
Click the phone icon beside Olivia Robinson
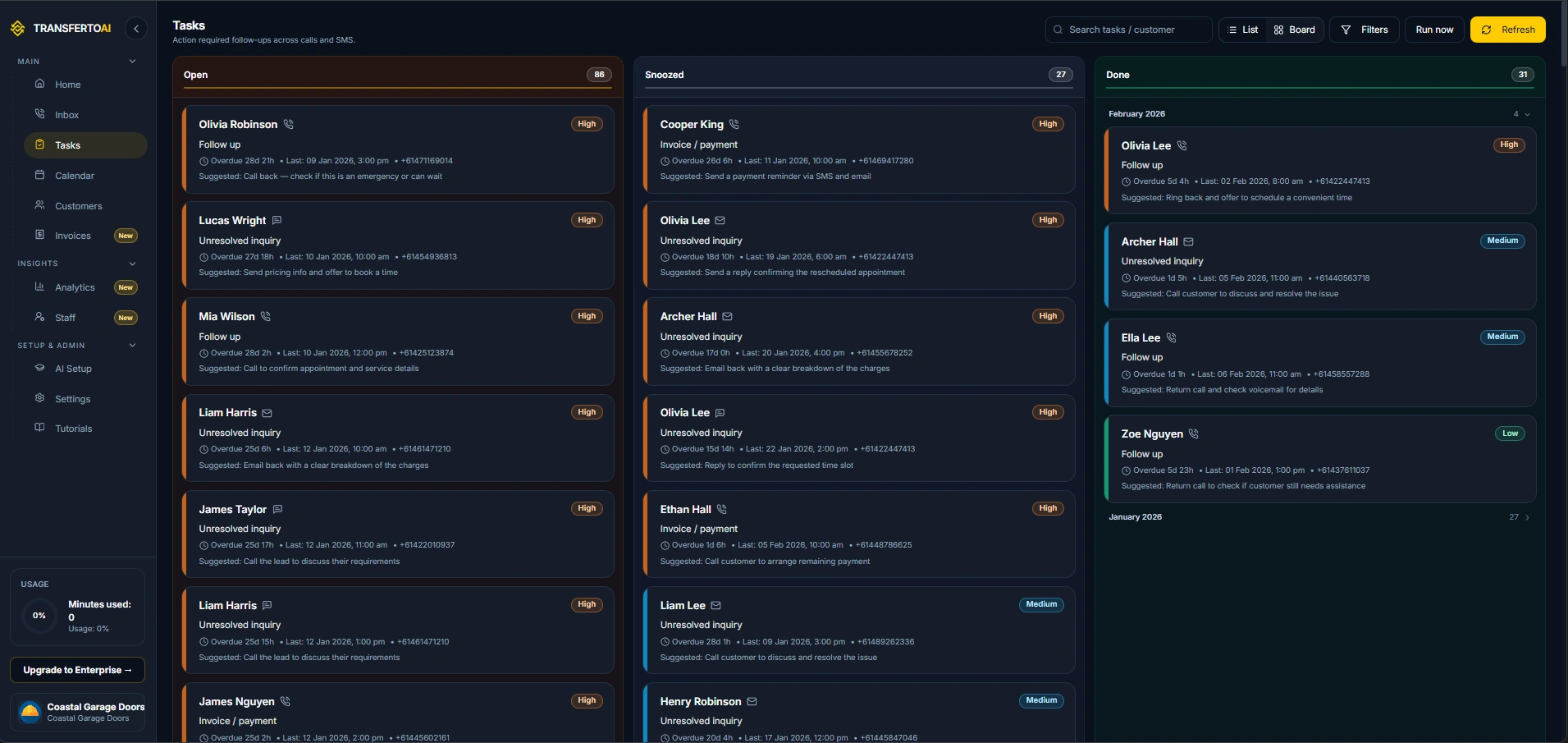pos(288,125)
